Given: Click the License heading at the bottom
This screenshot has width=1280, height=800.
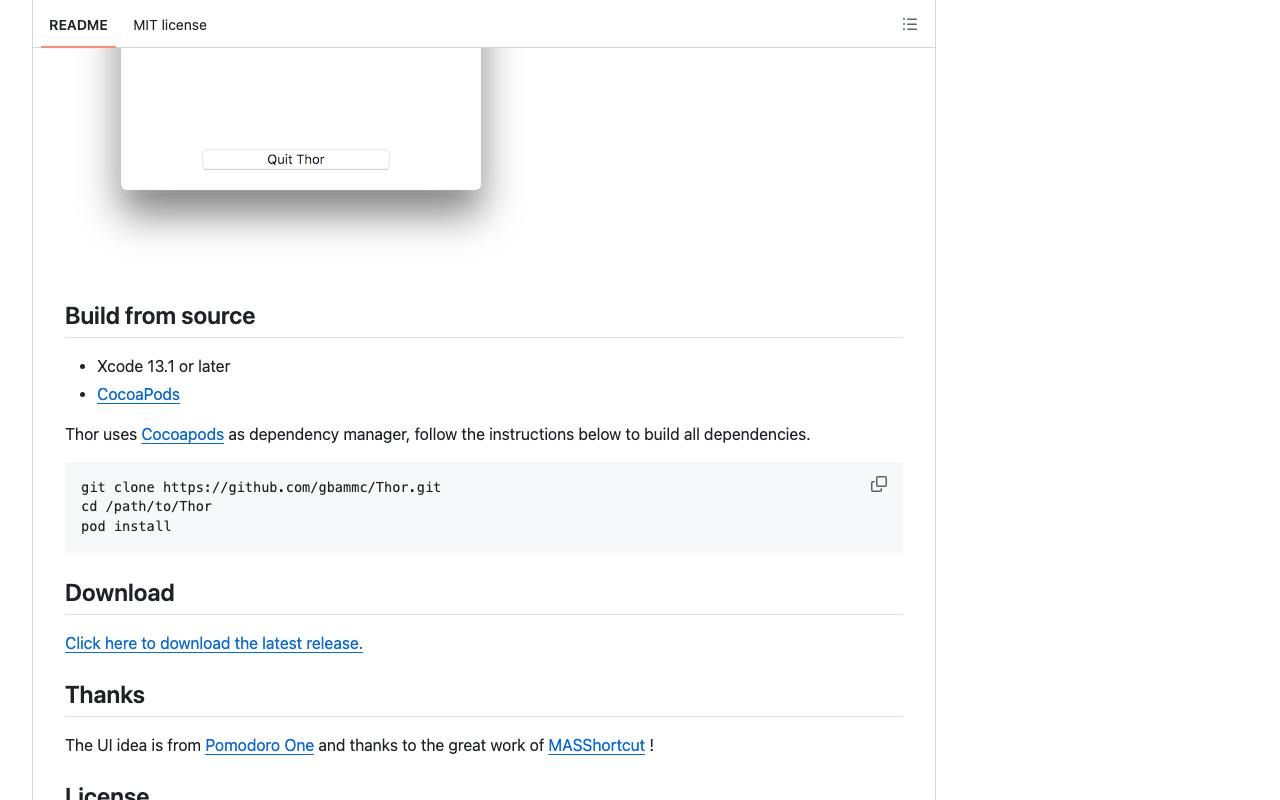Looking at the screenshot, I should point(107,792).
